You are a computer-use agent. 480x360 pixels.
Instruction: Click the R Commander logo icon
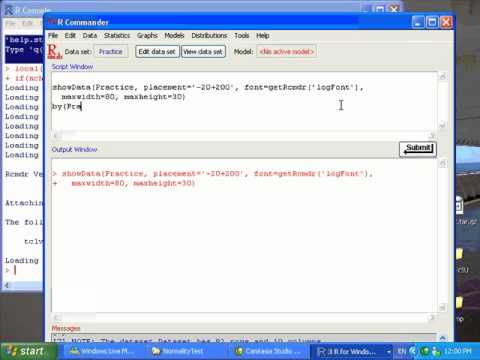point(55,52)
